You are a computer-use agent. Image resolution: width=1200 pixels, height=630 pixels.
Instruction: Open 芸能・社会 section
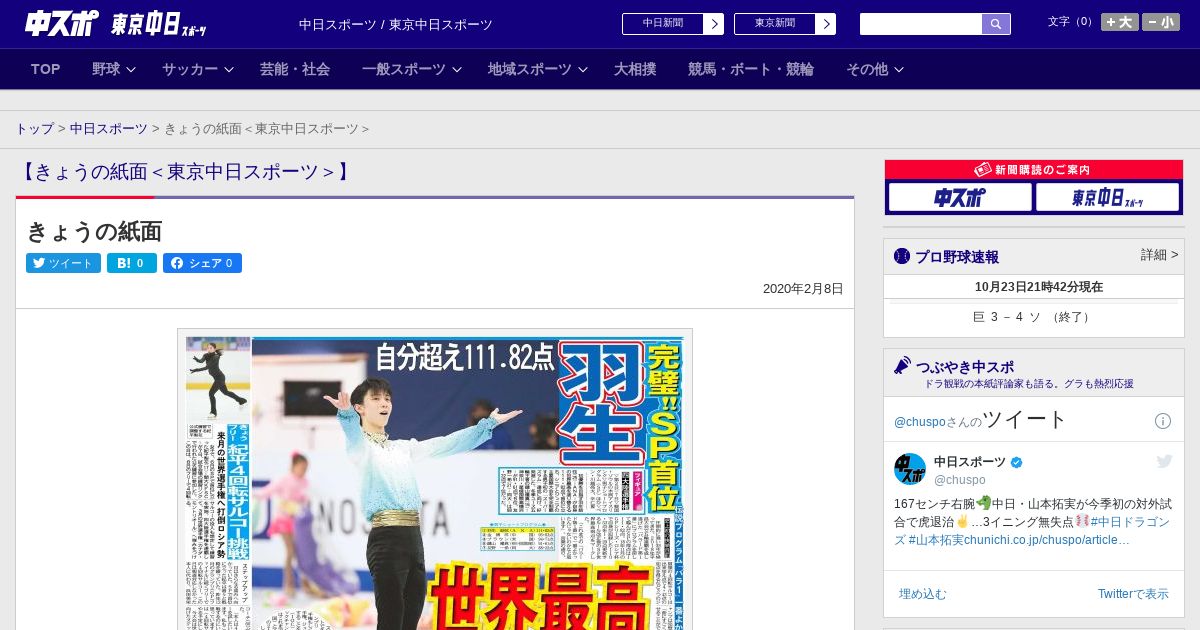click(x=295, y=69)
